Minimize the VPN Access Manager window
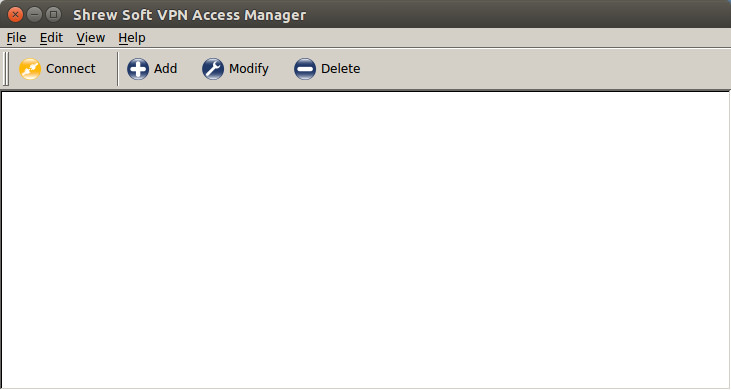This screenshot has height=390, width=731. tap(34, 14)
